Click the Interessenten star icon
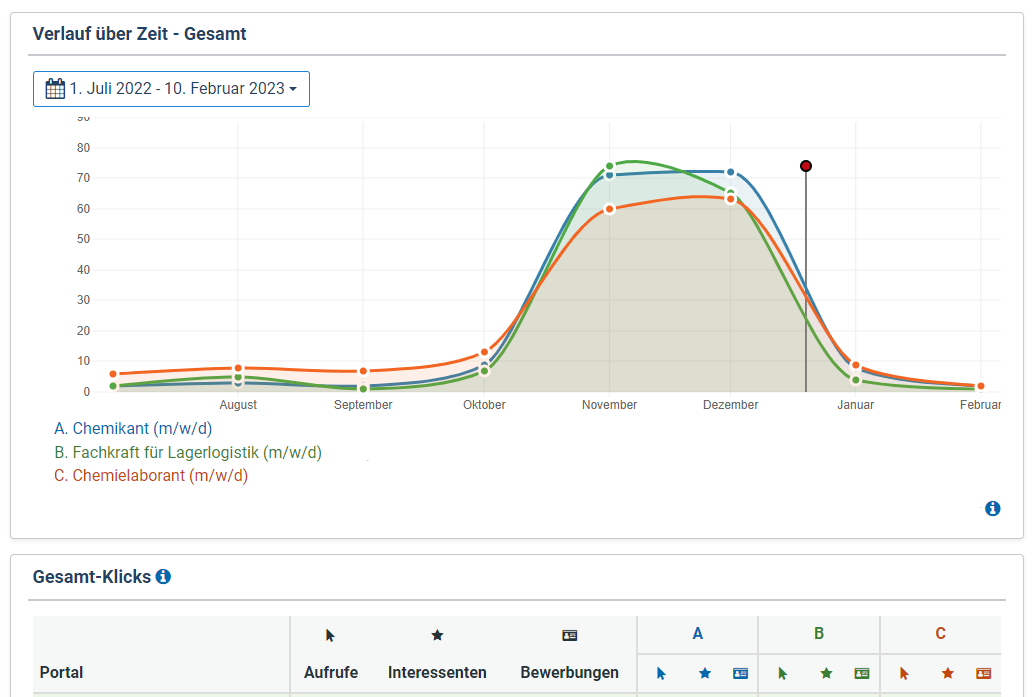The image size is (1032, 697). pos(437,635)
